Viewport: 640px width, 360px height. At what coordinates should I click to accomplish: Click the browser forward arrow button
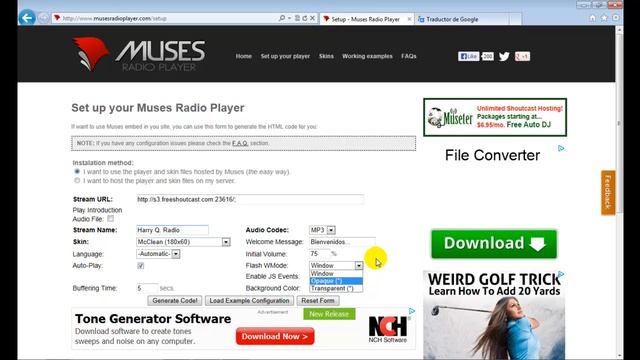click(43, 18)
